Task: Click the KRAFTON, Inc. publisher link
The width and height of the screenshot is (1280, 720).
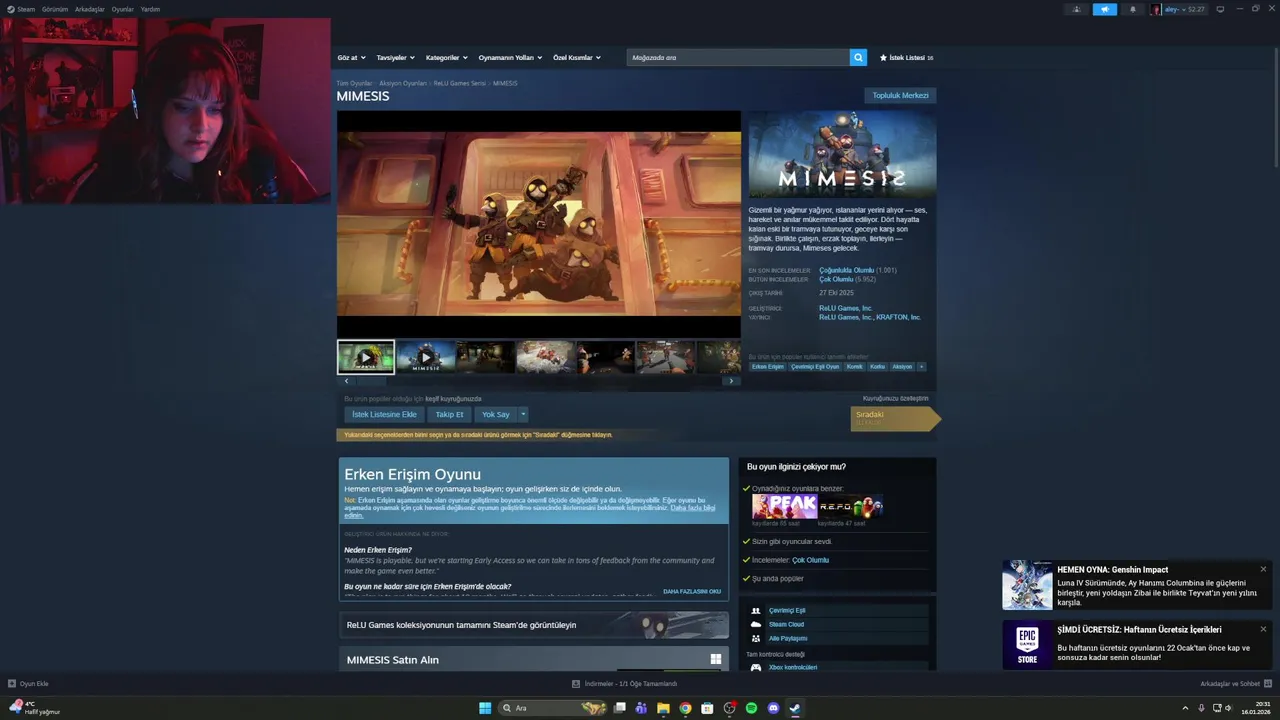Action: 898,317
